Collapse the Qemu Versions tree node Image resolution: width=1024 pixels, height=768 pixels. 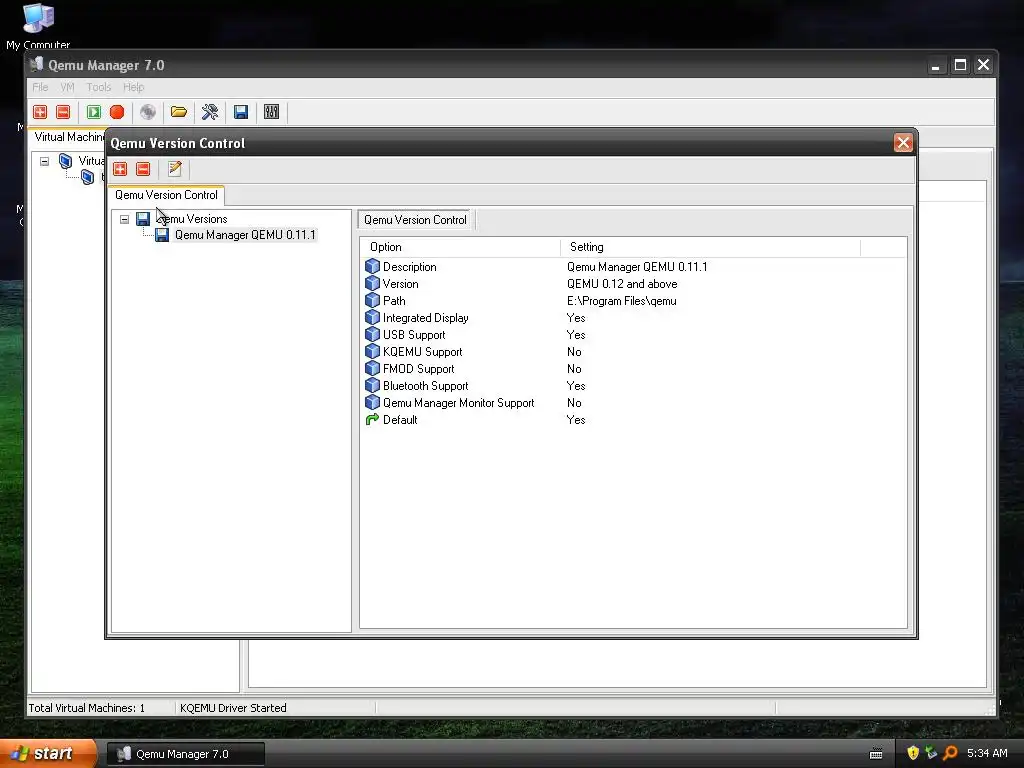[x=124, y=219]
